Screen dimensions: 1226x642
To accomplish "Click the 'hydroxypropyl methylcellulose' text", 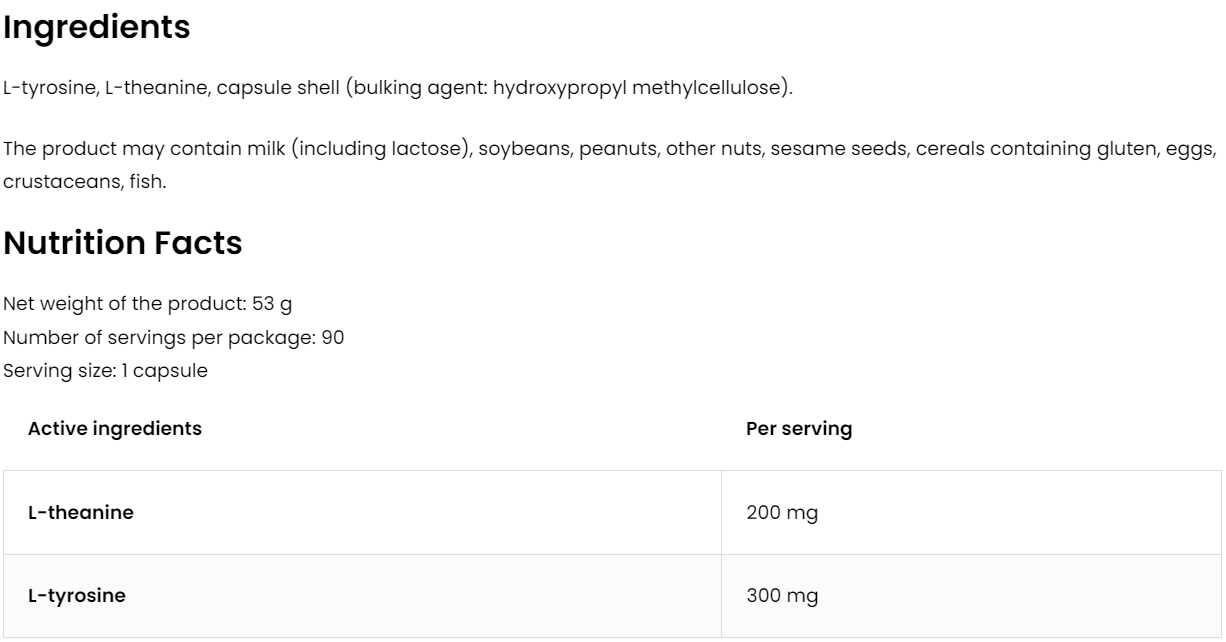I will (x=639, y=88).
